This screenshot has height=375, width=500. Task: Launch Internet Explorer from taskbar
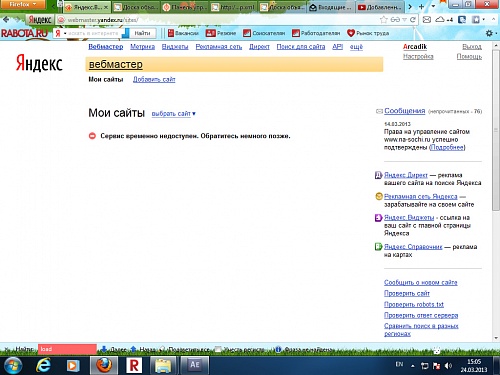pyautogui.click(x=44, y=366)
